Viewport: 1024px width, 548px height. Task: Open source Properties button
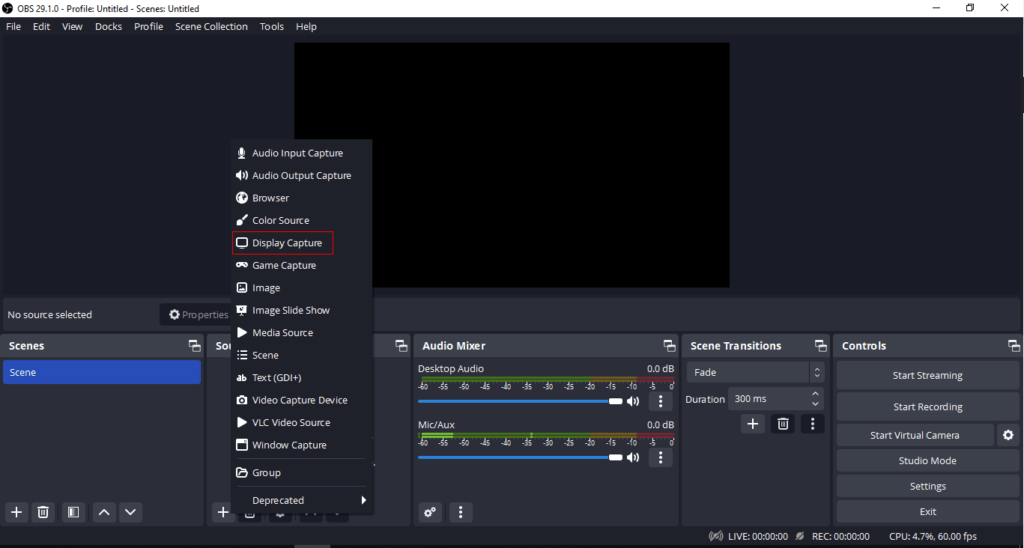[198, 315]
